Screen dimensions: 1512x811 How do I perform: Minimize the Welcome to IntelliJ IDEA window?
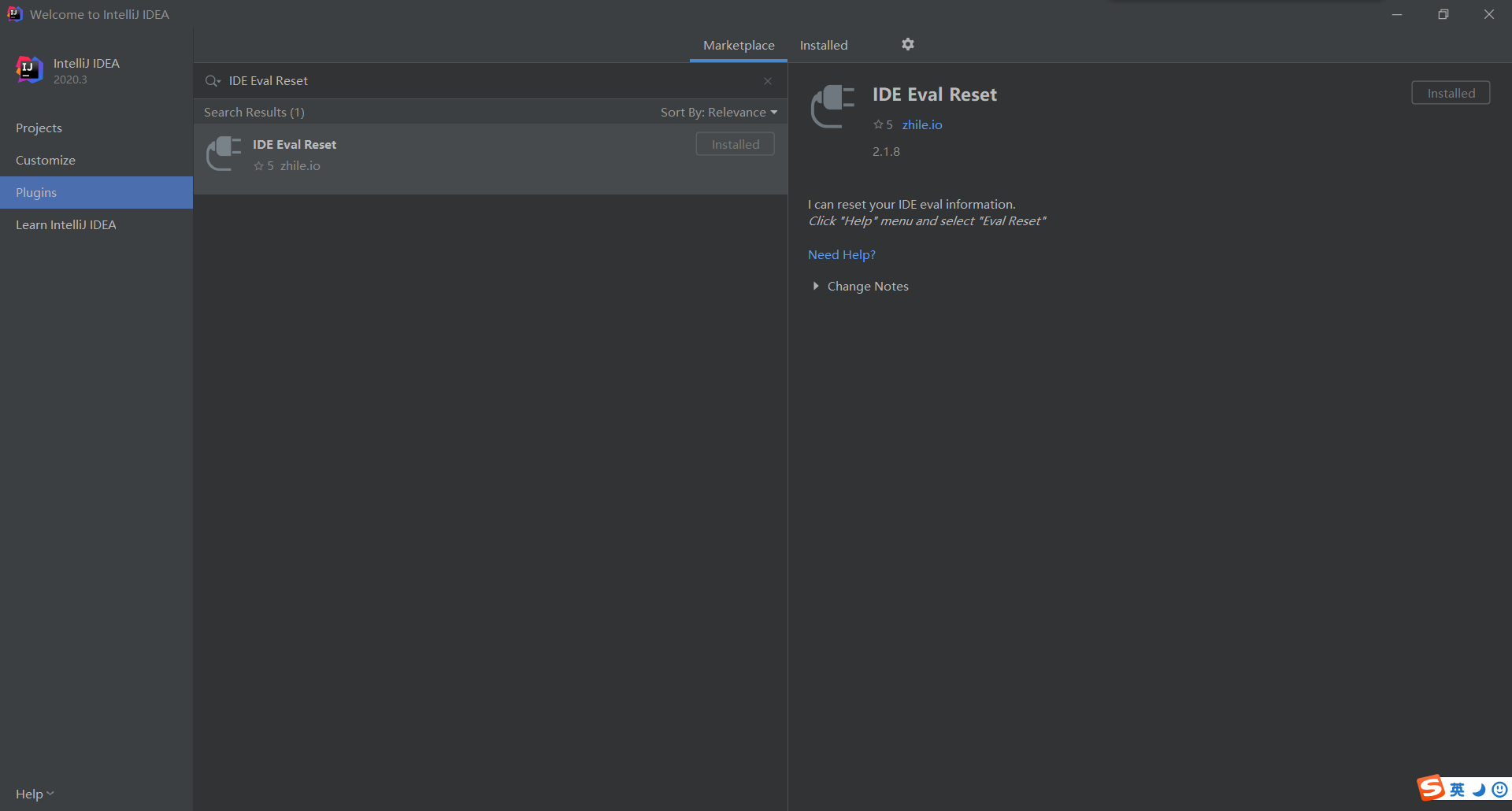(x=1397, y=14)
